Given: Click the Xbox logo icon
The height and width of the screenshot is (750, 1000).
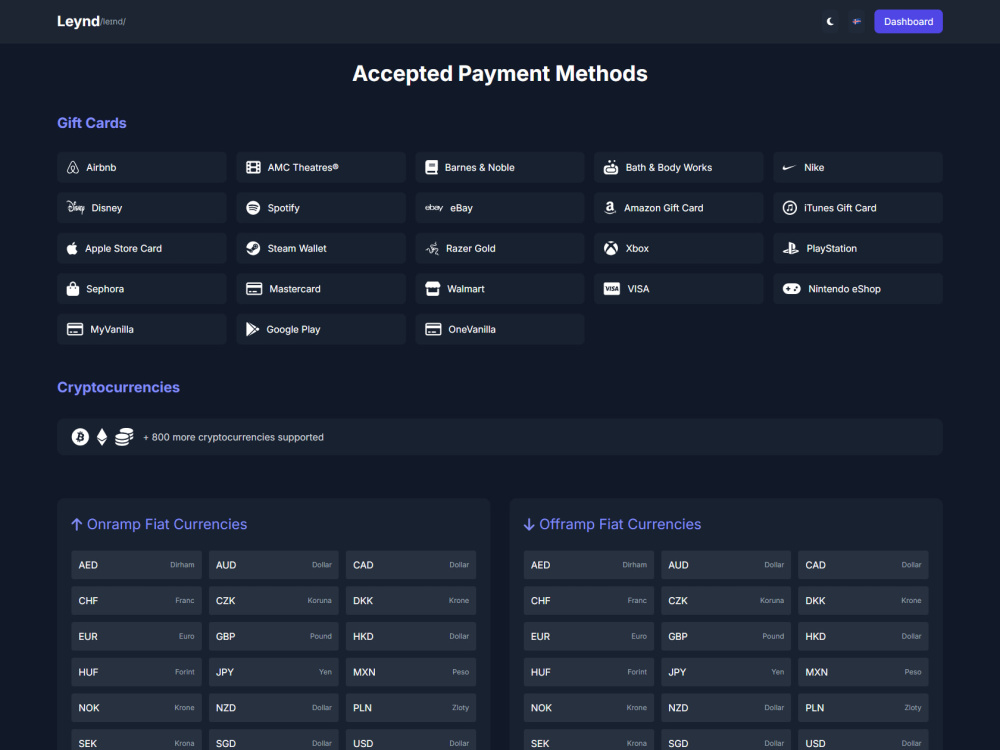Looking at the screenshot, I should pos(611,248).
